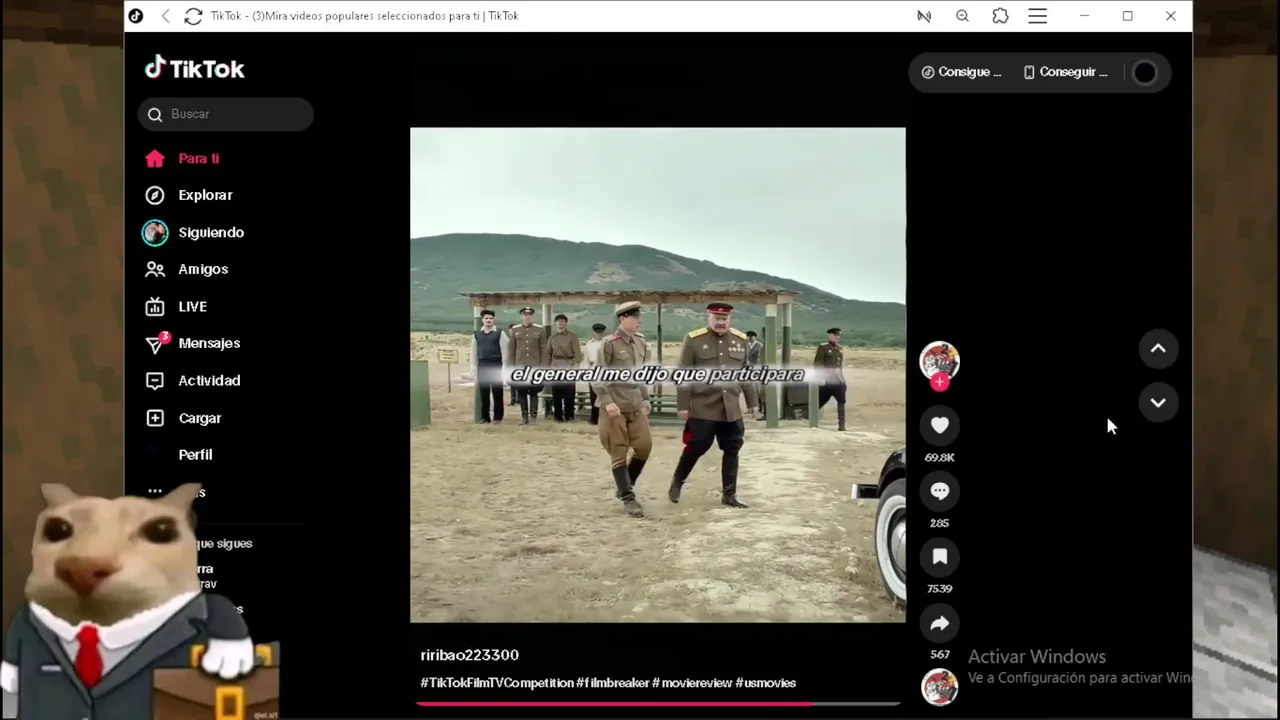Open the Para ti feed home icon
This screenshot has height=720, width=1280.
point(154,158)
